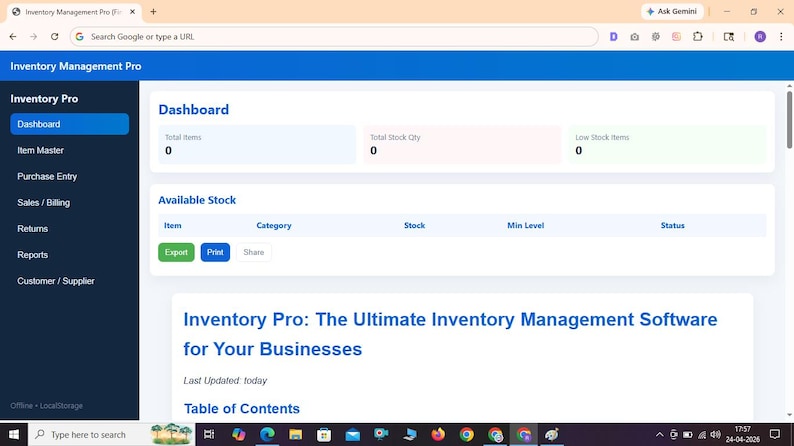Open Task View on the taskbar
Image resolution: width=794 pixels, height=446 pixels.
click(x=209, y=434)
